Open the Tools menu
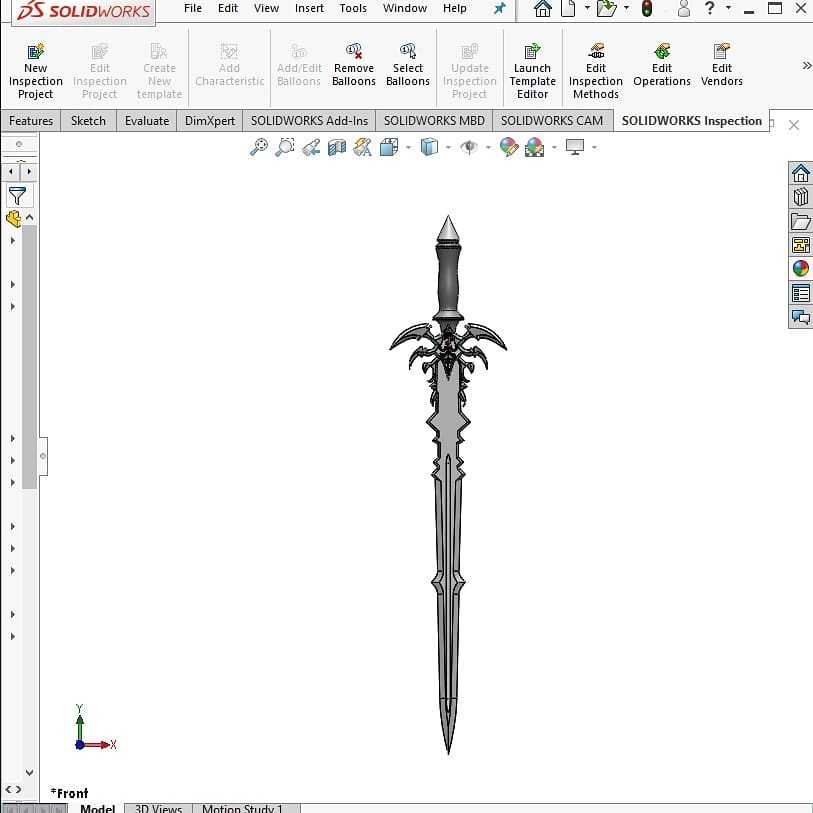 tap(353, 8)
